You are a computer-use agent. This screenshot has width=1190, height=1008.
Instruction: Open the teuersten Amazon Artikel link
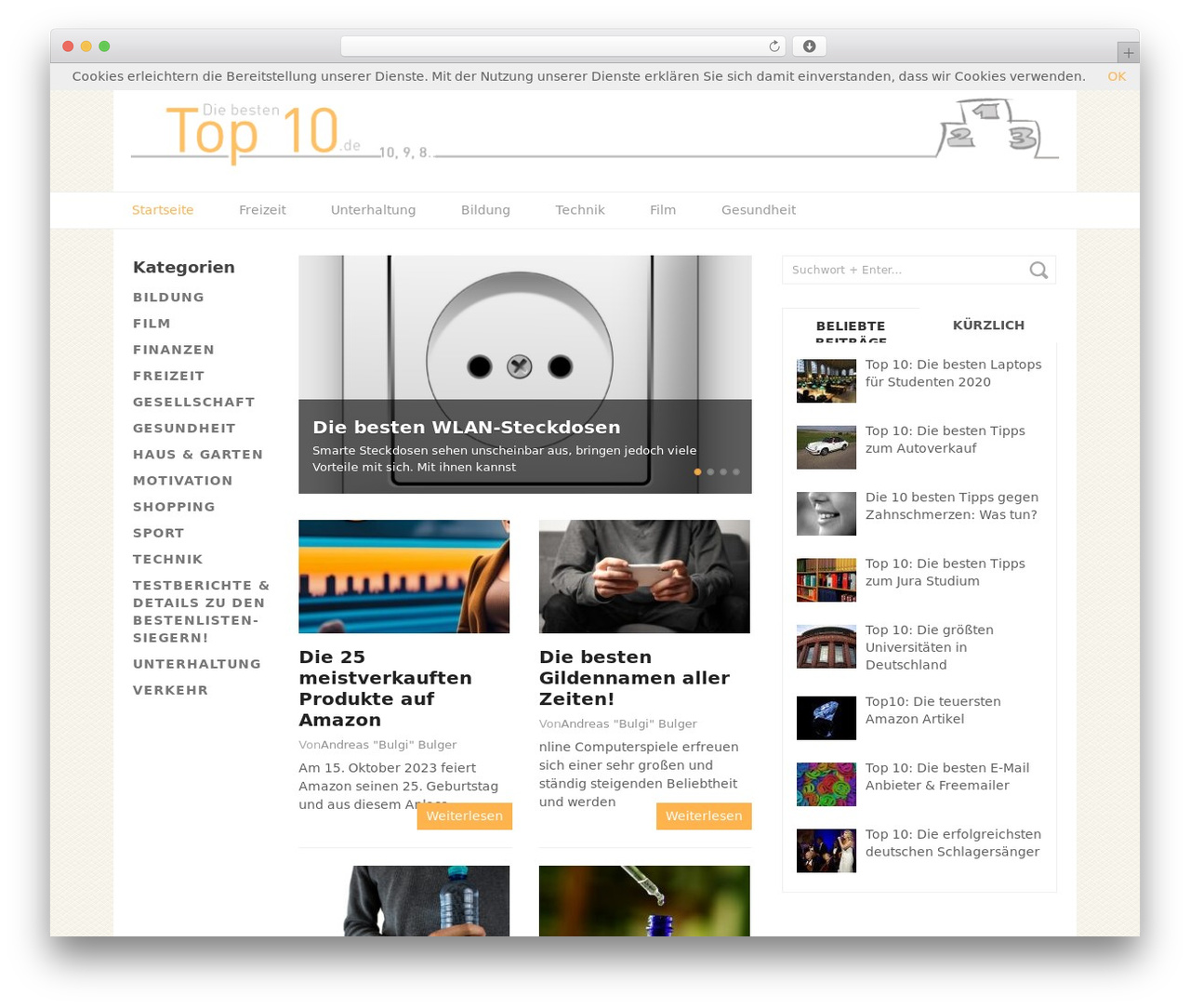coord(933,710)
